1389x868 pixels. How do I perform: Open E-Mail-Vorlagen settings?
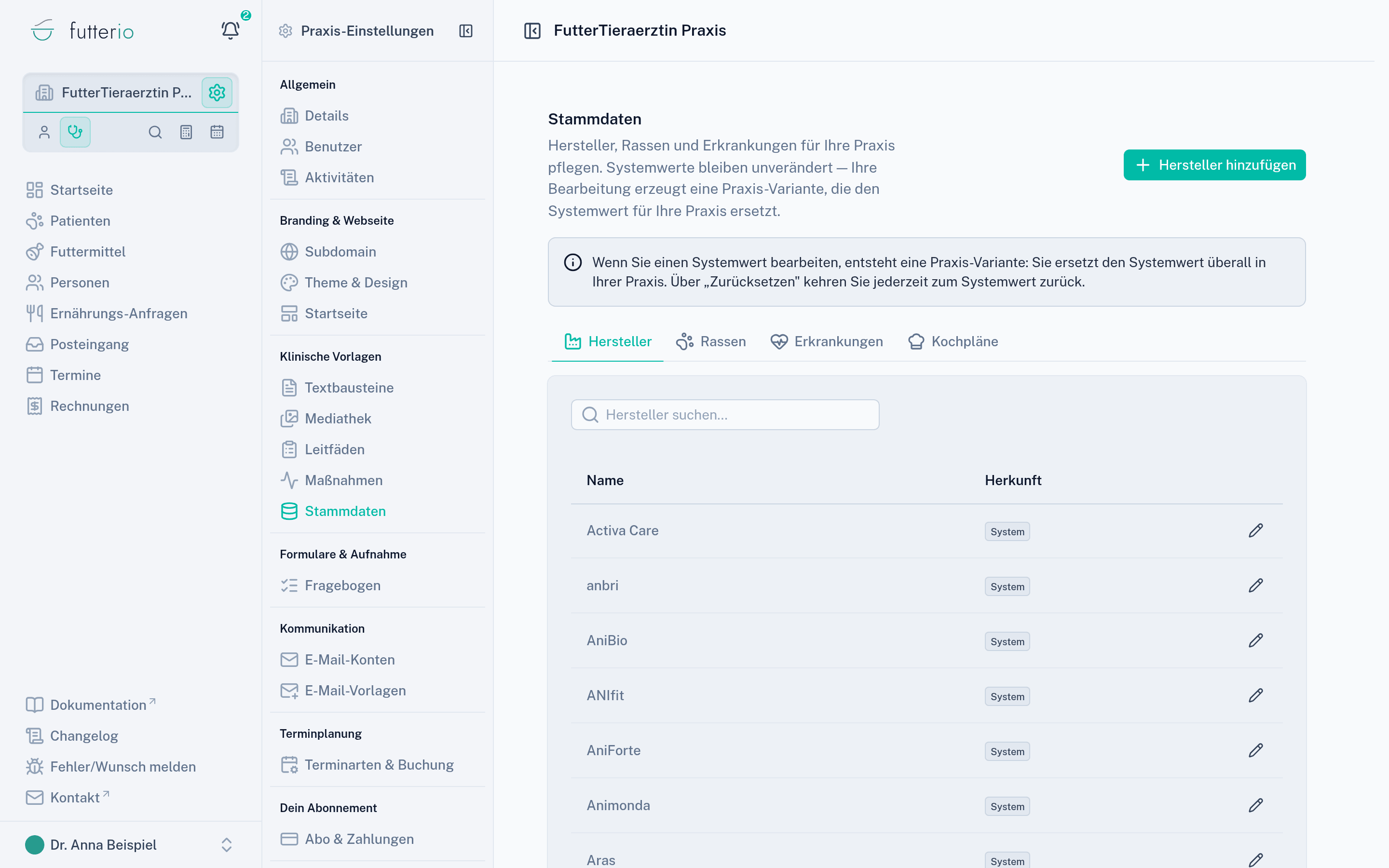point(343,691)
